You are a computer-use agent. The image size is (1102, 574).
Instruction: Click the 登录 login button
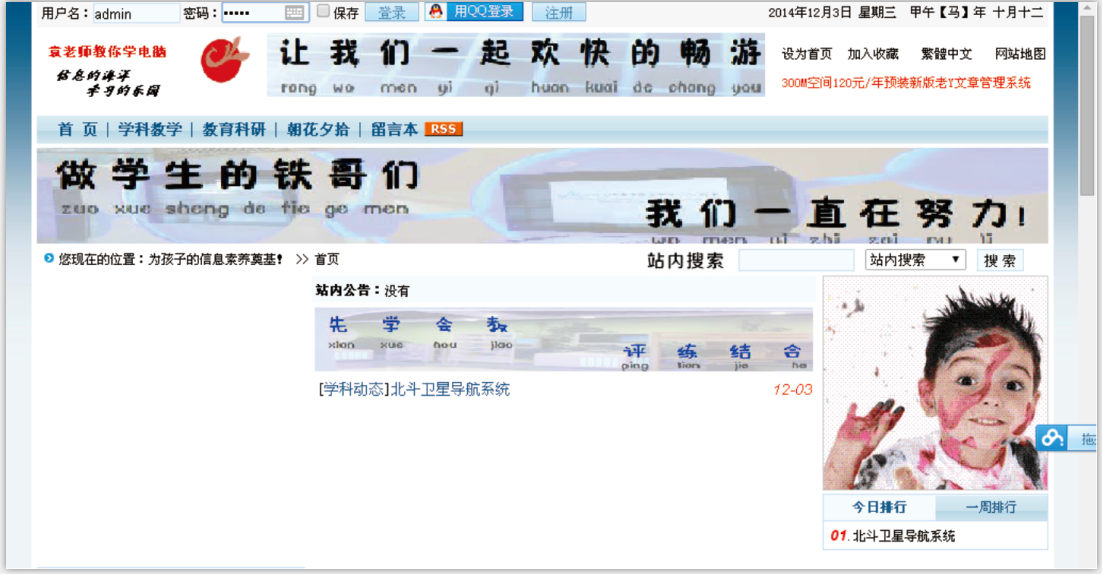point(391,13)
